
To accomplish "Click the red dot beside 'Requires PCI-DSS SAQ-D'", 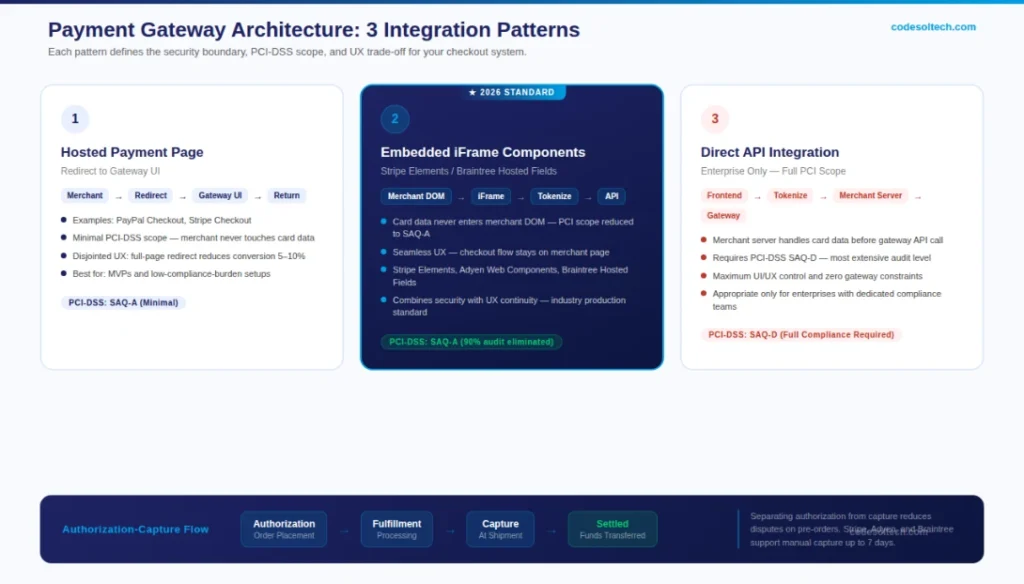I will 702,258.
